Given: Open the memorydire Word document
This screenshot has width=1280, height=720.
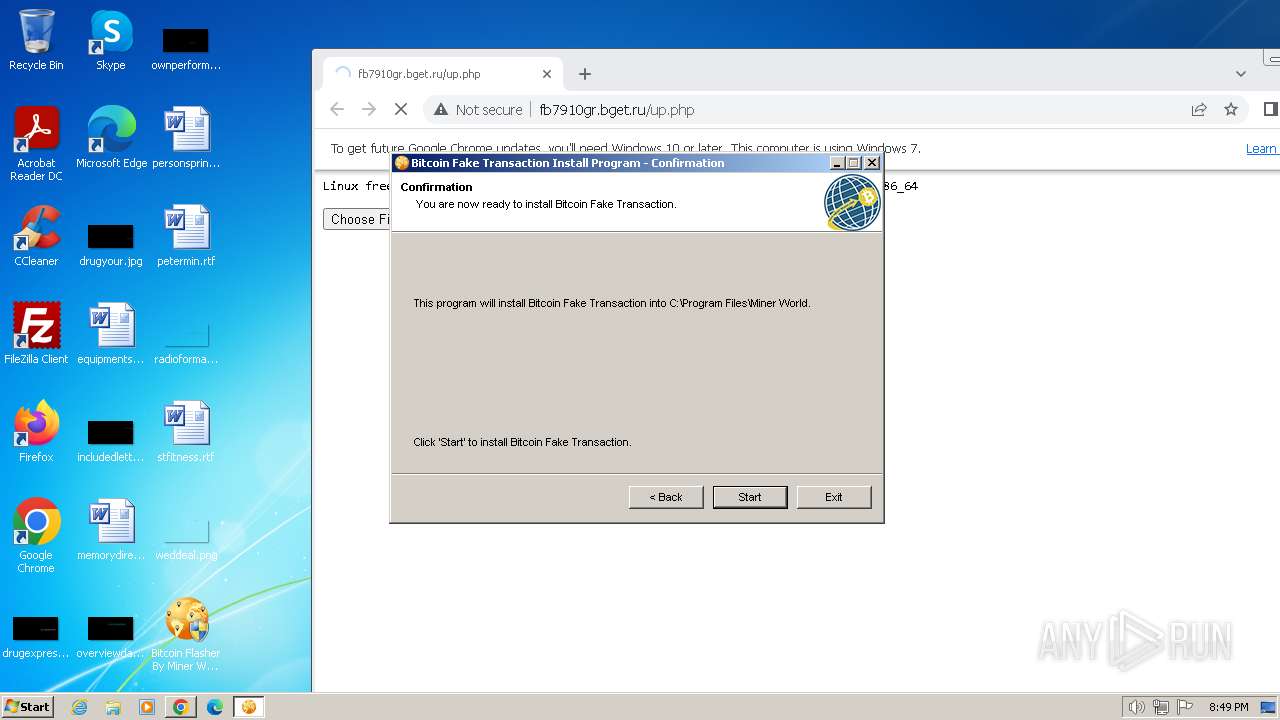Looking at the screenshot, I should point(111,530).
